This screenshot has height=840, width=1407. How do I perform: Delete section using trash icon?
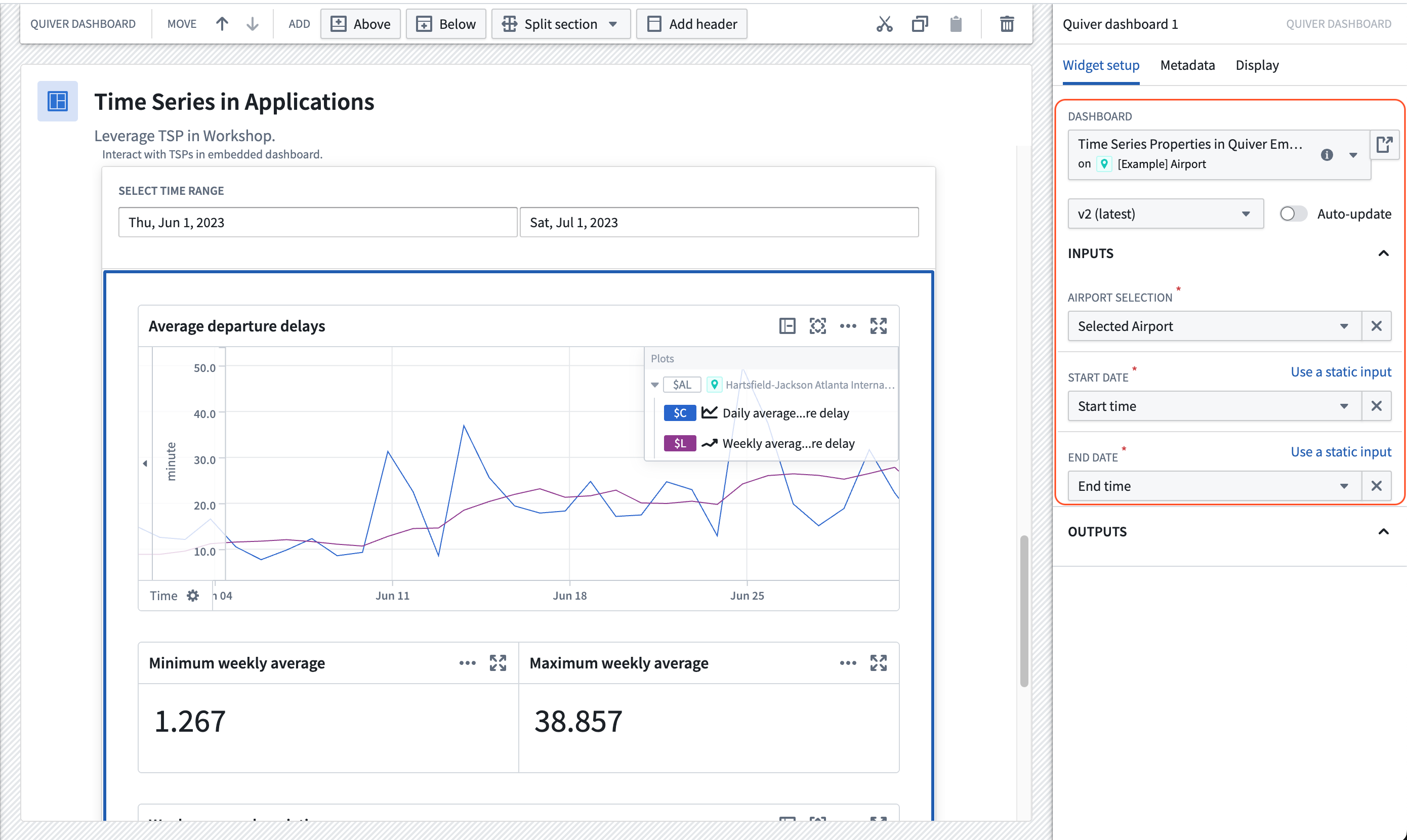click(x=1006, y=24)
